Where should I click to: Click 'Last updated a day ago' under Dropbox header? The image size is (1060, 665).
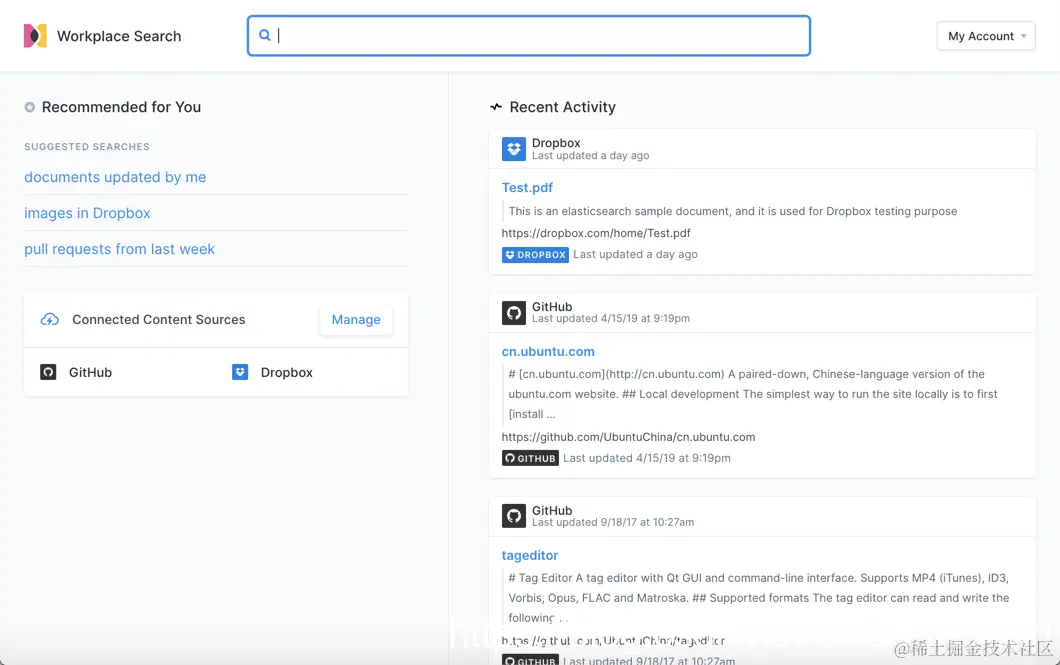(x=590, y=155)
